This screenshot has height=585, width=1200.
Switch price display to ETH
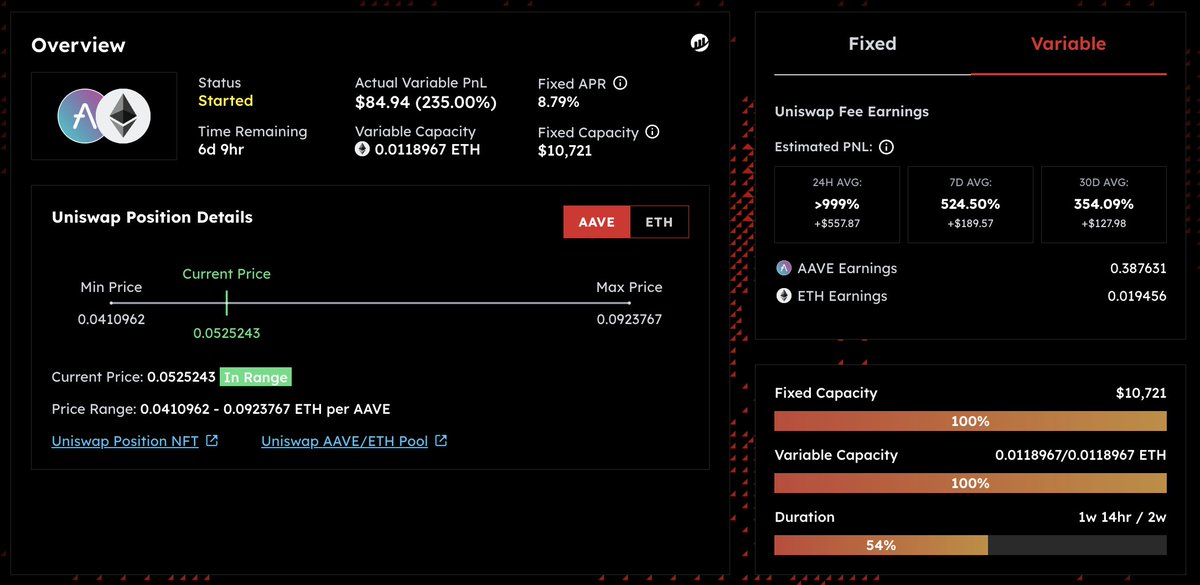[x=659, y=222]
